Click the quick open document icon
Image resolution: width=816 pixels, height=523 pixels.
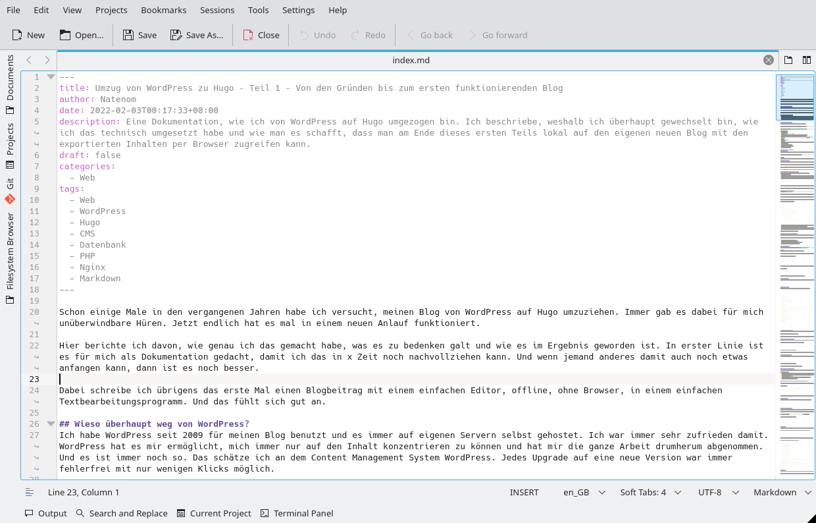coord(788,60)
